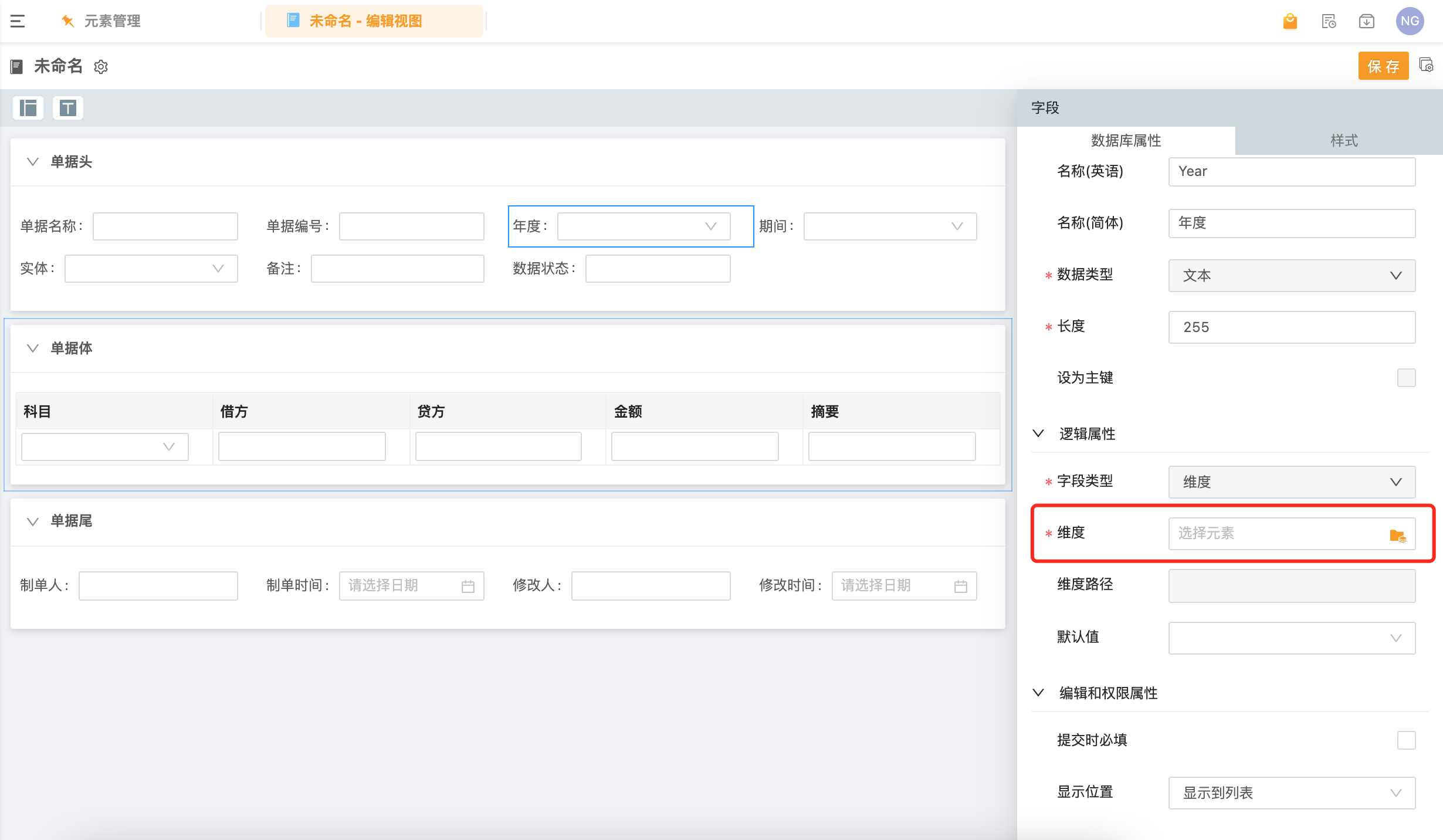
Task: Collapse the 编辑和权限属性 group
Action: tap(1038, 693)
